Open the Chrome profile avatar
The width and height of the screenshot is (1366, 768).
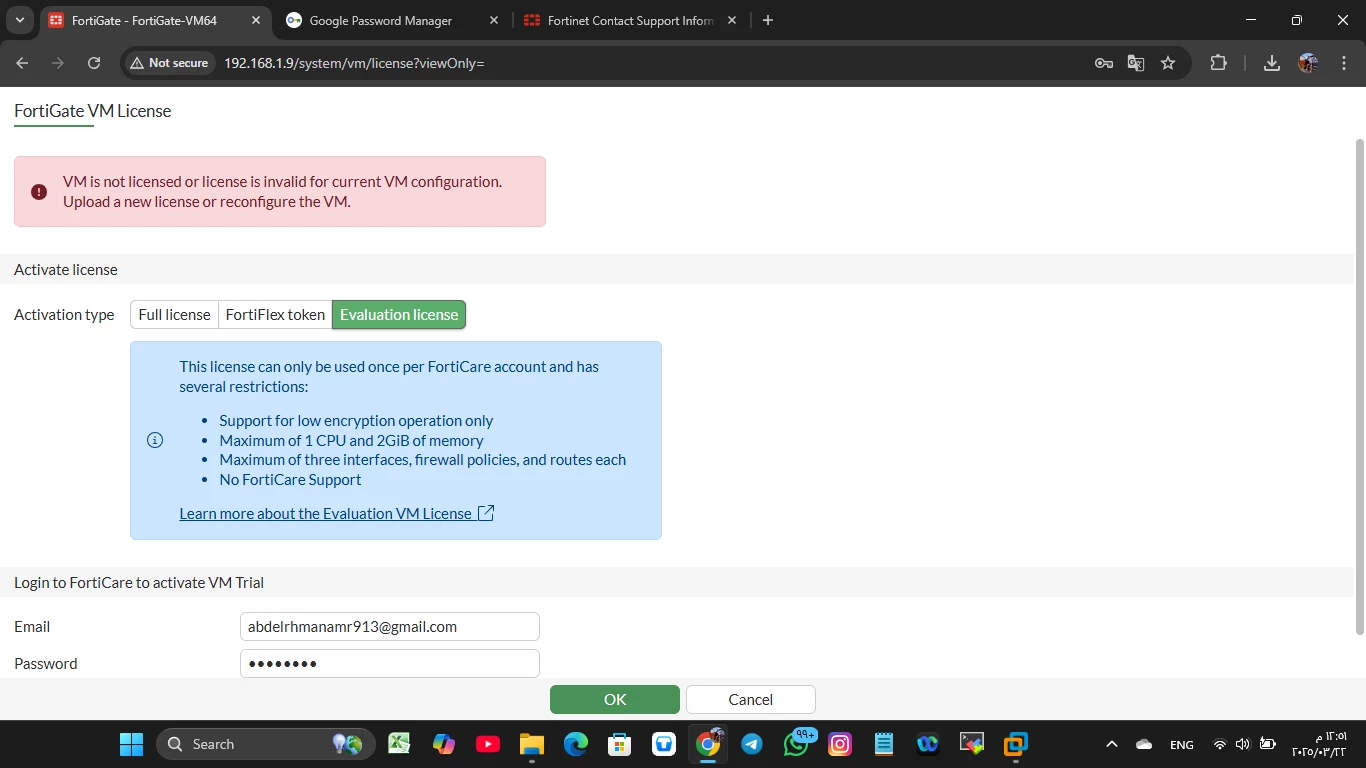[x=1308, y=63]
